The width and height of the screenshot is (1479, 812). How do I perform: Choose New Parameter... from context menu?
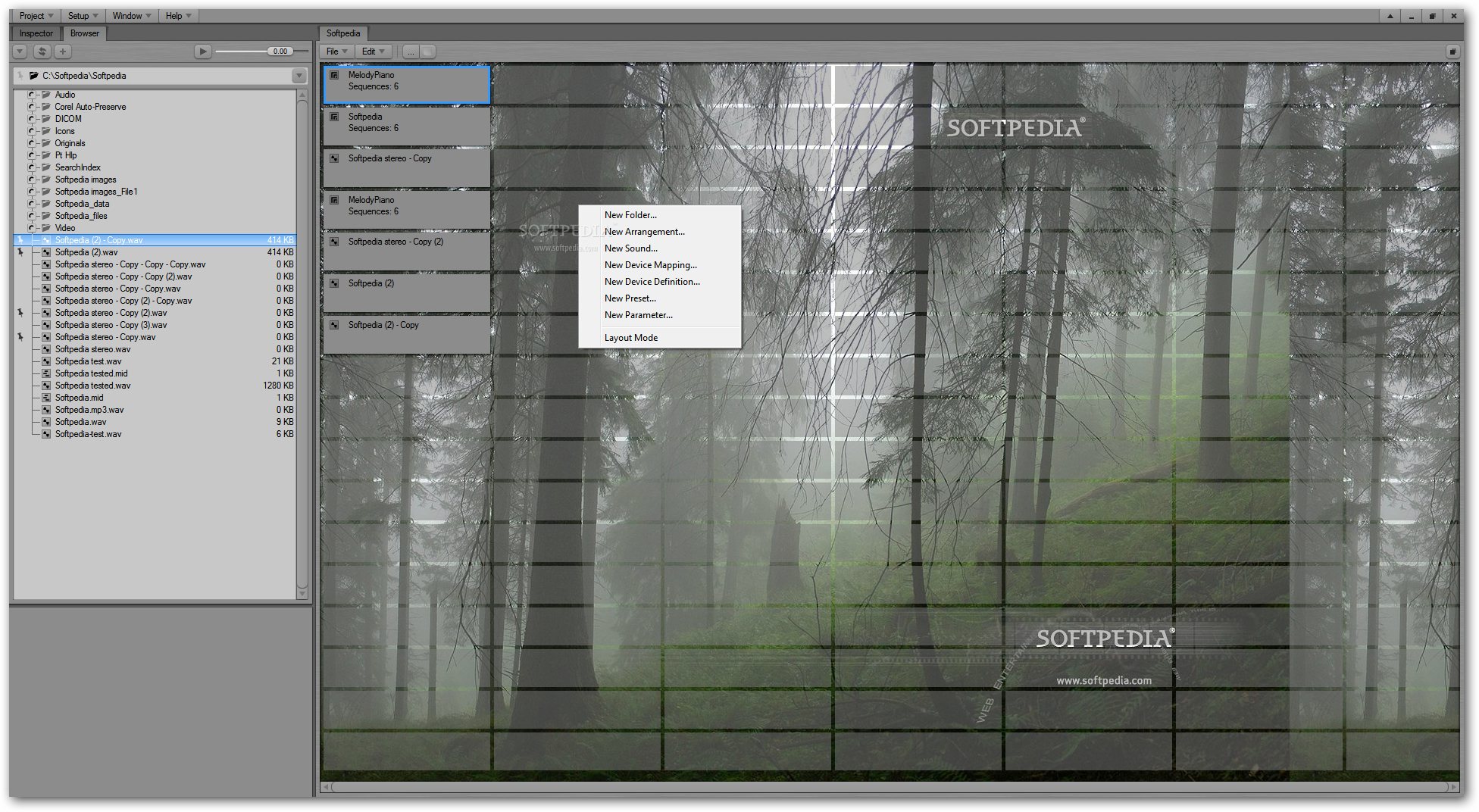pyautogui.click(x=660, y=315)
